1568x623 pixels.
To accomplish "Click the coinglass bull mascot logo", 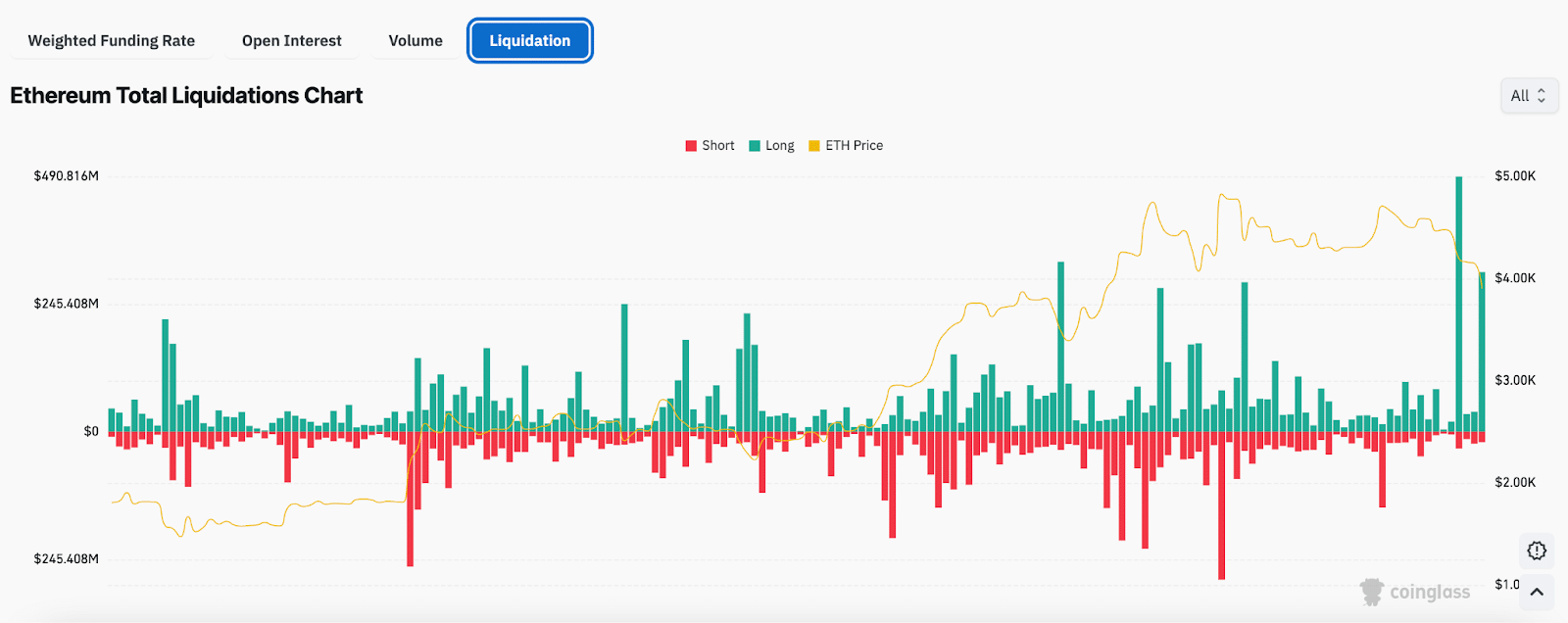I will point(1371,592).
